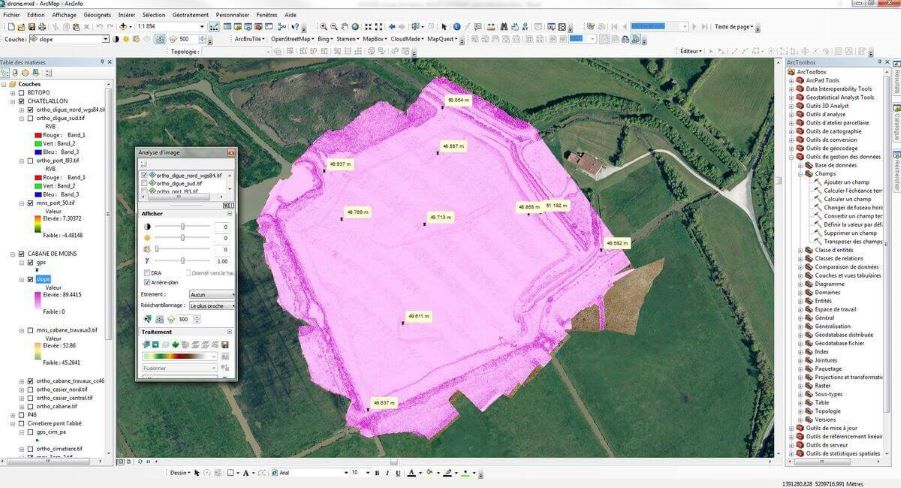Adjust the brightness slider in Afficher

[x=183, y=238]
